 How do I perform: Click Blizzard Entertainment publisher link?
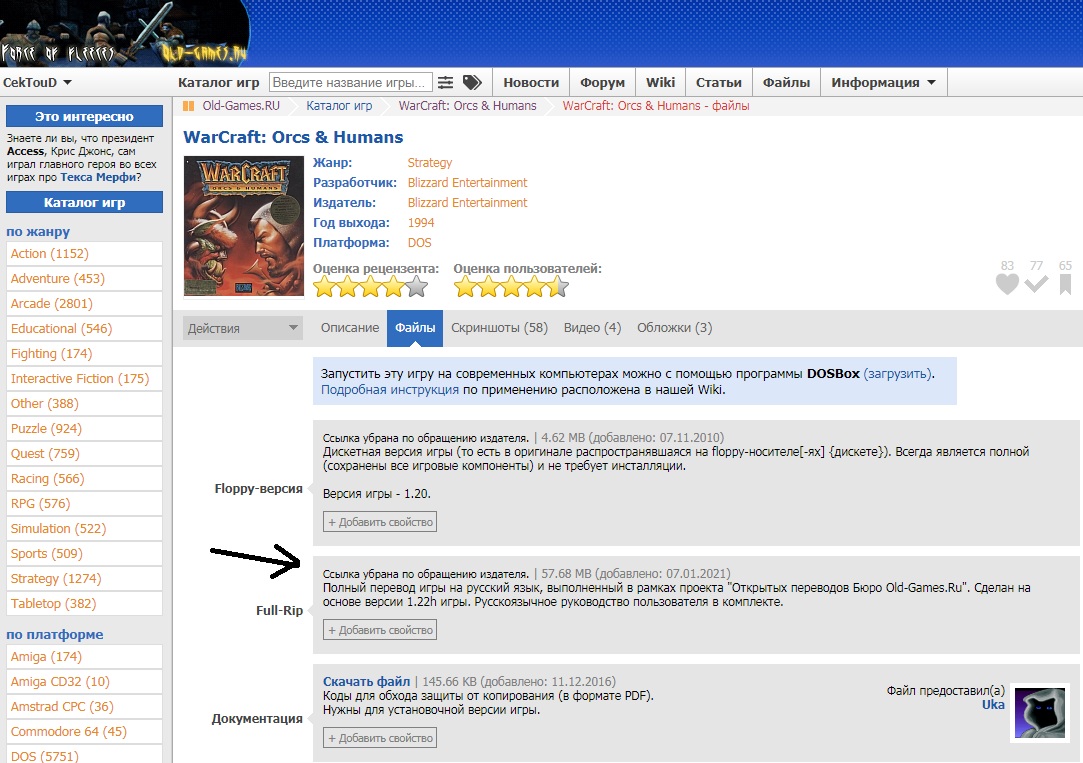point(467,202)
